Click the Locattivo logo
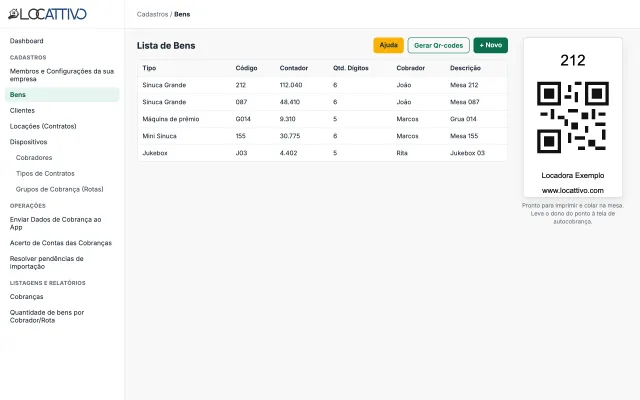640x400 pixels. 47,14
